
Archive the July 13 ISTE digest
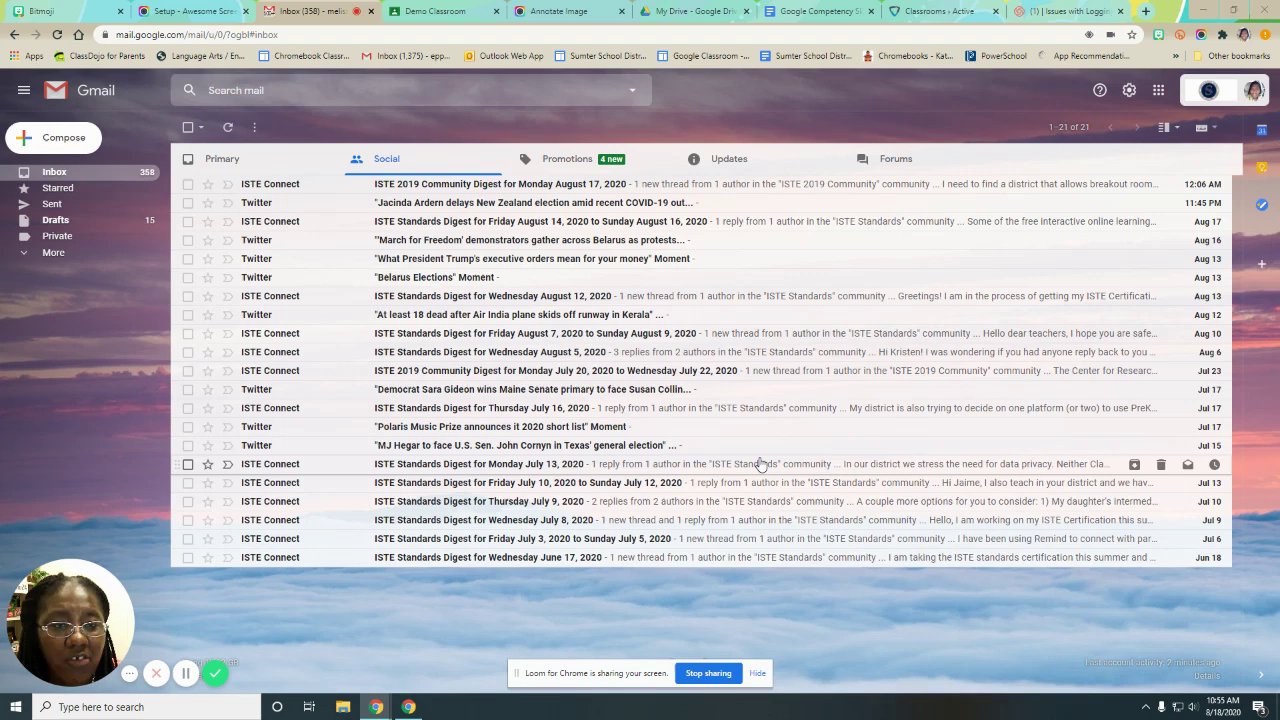point(1134,464)
